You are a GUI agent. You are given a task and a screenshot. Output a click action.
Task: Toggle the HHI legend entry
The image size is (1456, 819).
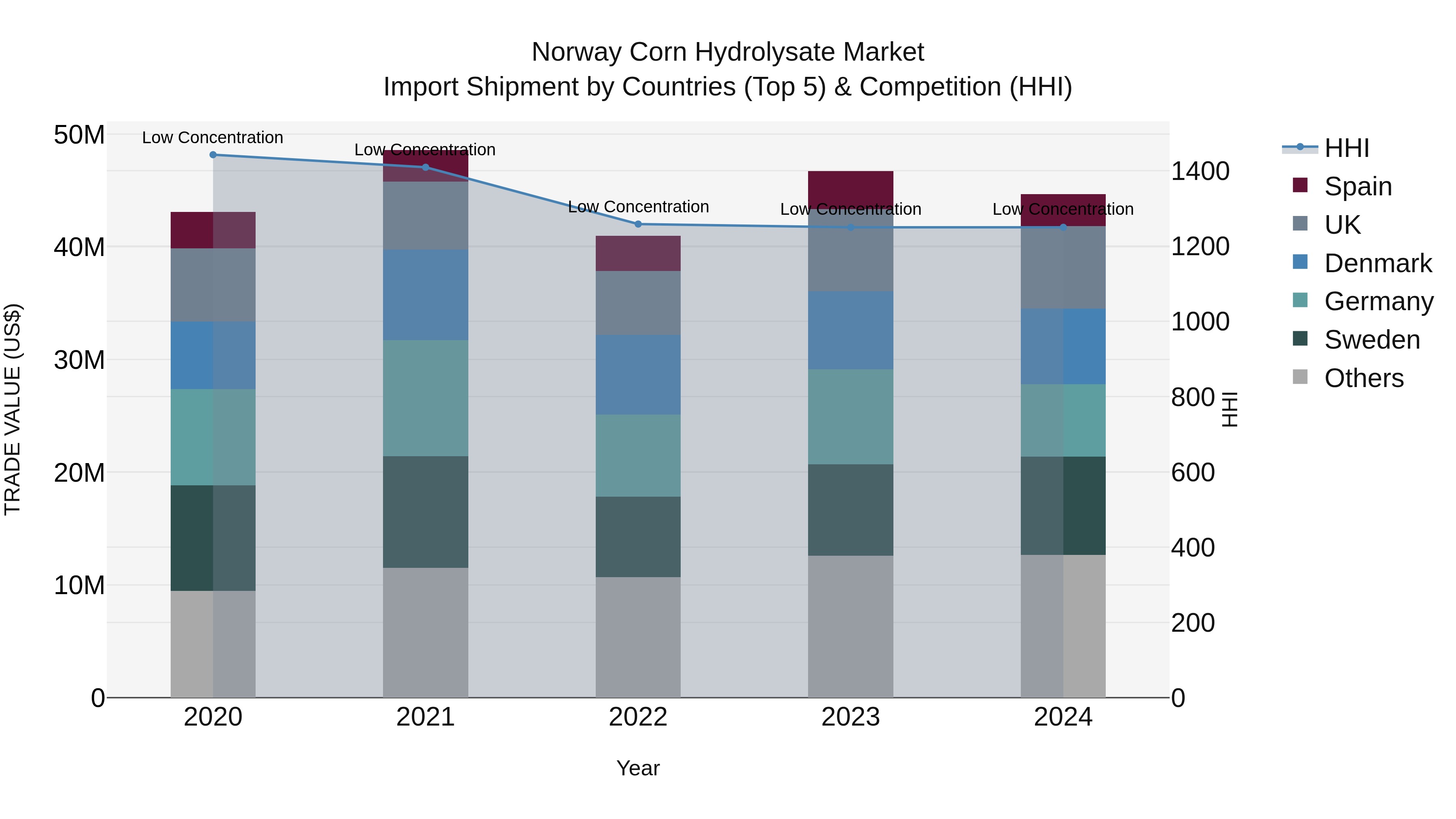click(1325, 148)
